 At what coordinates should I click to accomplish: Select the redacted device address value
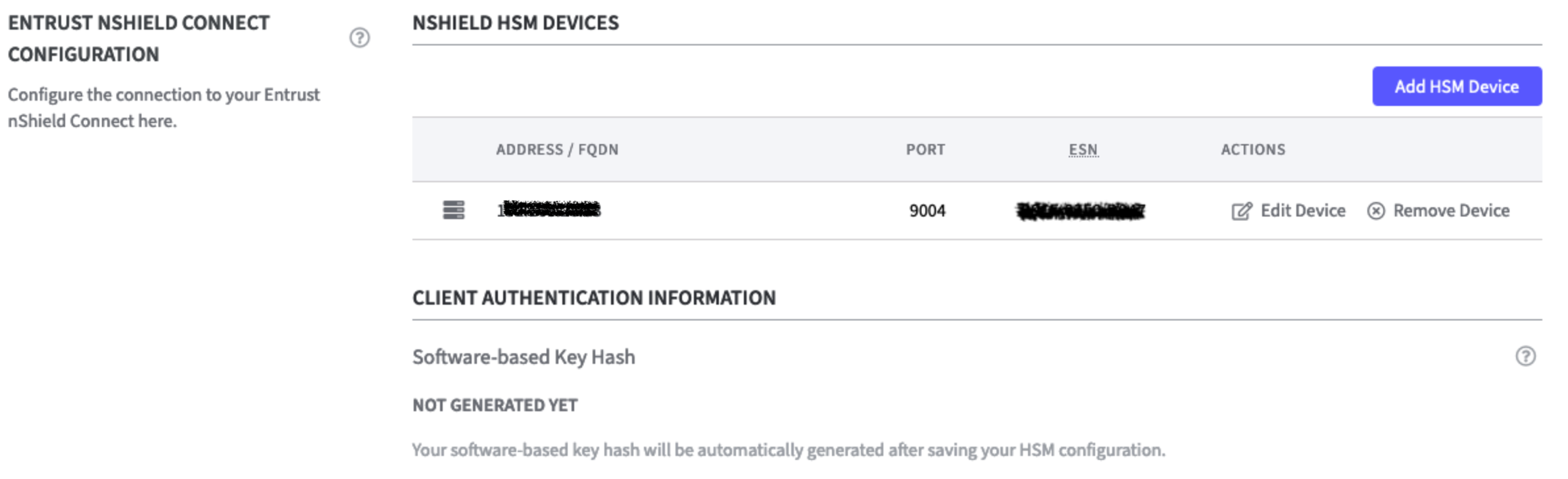[549, 210]
